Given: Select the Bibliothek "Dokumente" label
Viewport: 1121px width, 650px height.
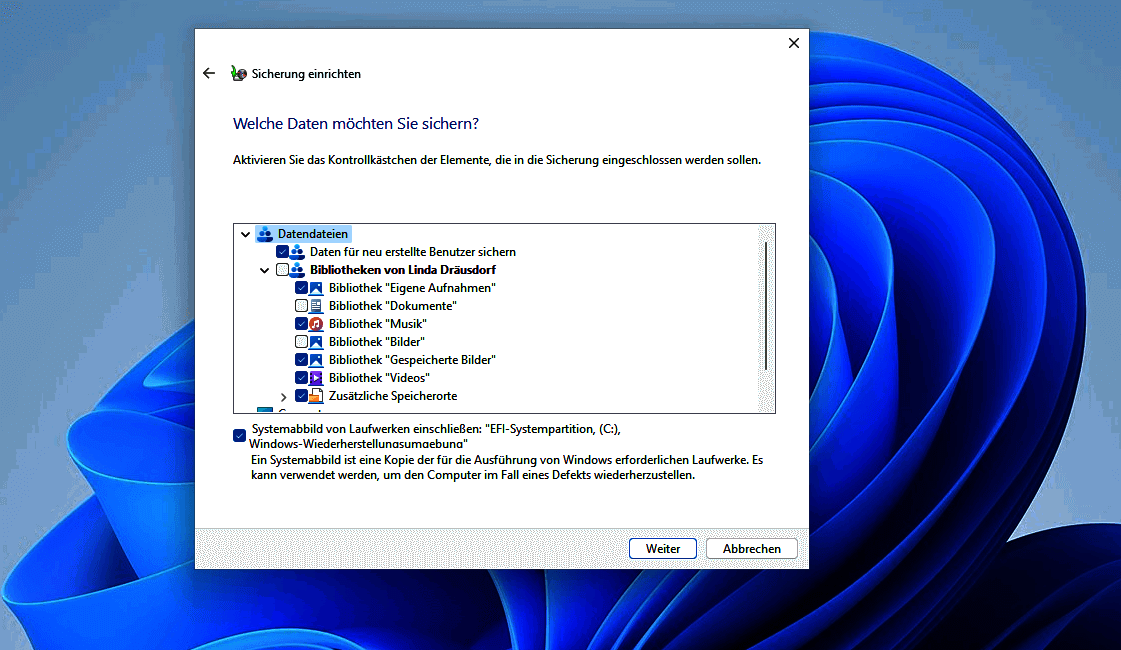Looking at the screenshot, I should click(x=392, y=306).
